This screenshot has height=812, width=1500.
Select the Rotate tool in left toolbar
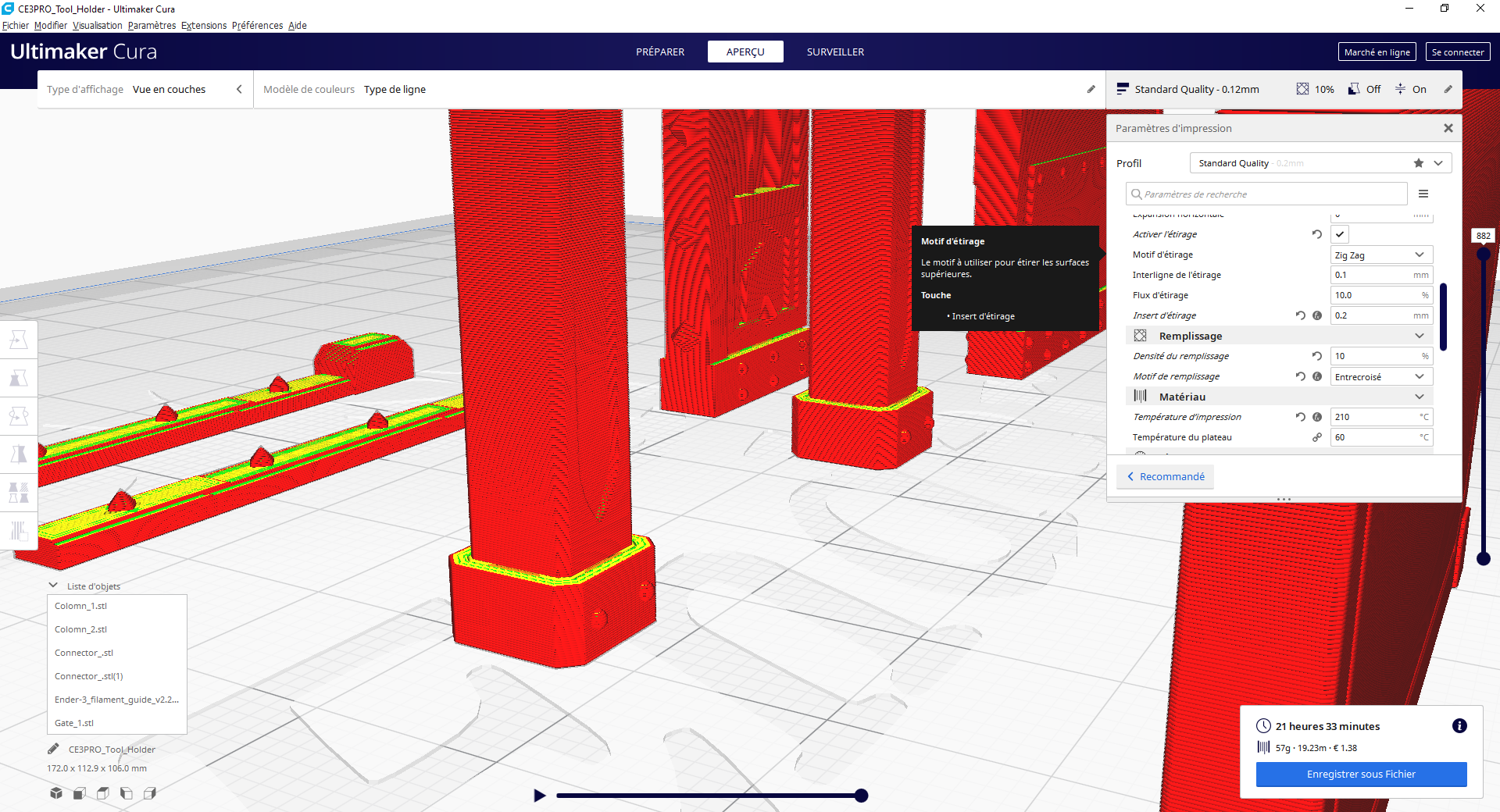19,416
